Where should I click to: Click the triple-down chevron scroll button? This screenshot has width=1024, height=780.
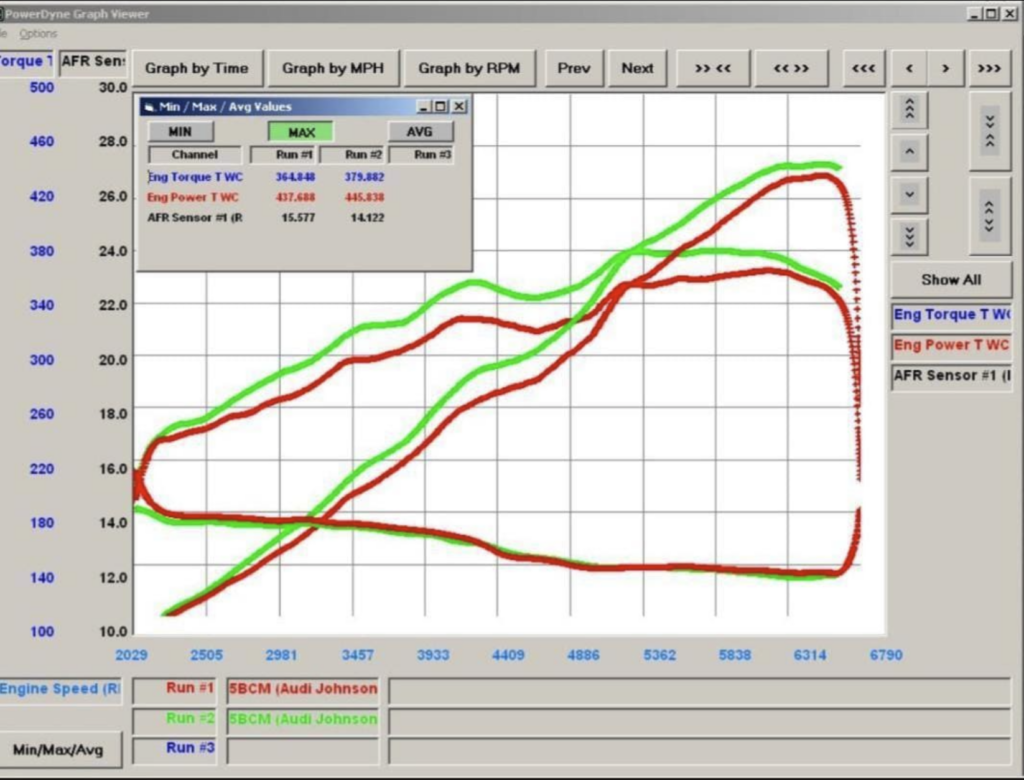[x=909, y=236]
